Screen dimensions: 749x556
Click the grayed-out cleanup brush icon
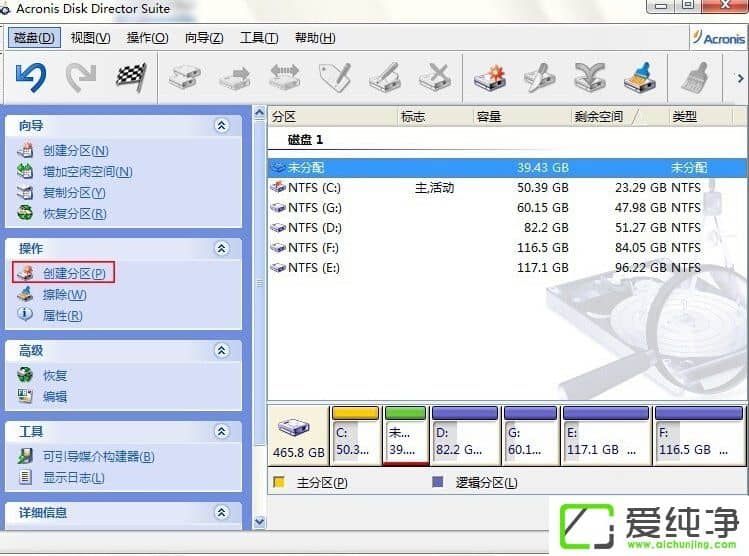coord(695,77)
